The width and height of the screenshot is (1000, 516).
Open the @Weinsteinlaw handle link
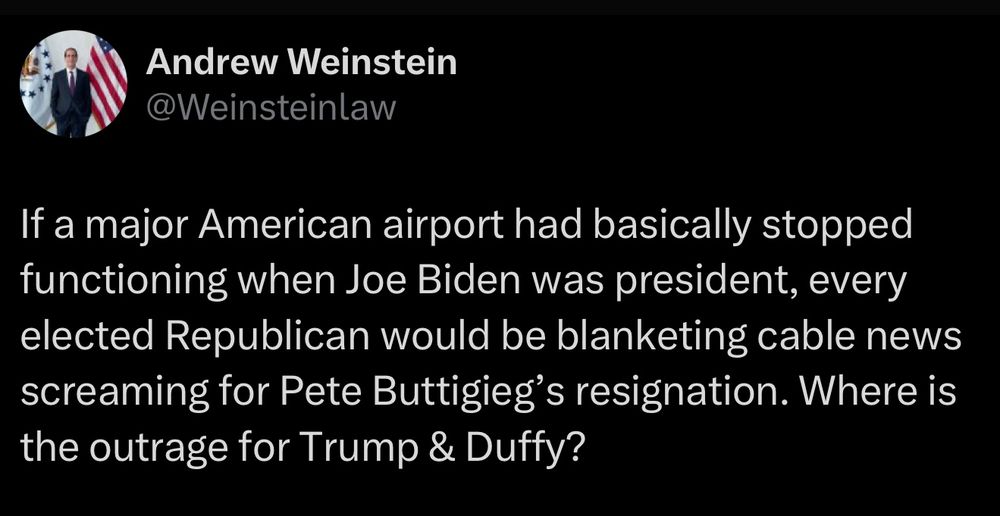click(x=271, y=107)
